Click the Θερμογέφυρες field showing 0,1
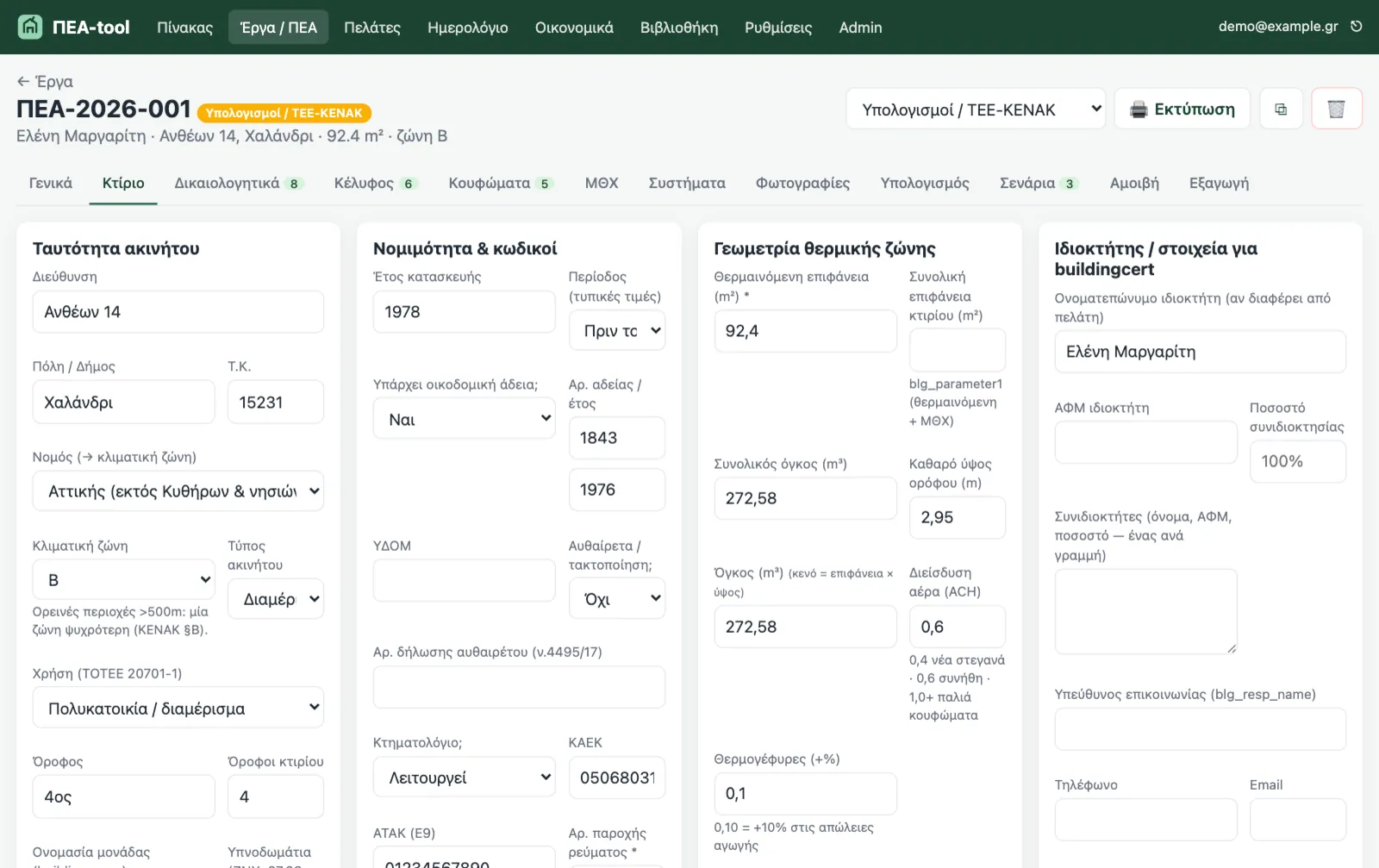 [x=805, y=793]
